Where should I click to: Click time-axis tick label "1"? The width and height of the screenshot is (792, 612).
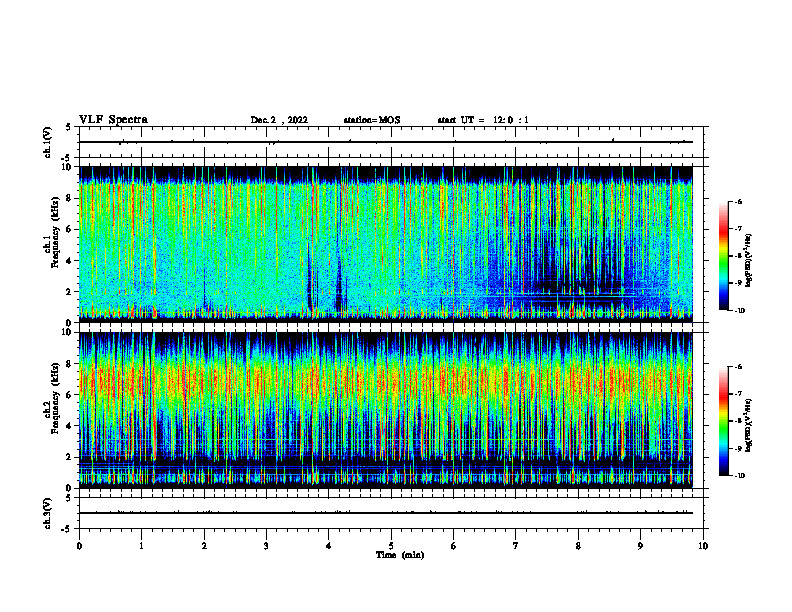pos(141,546)
